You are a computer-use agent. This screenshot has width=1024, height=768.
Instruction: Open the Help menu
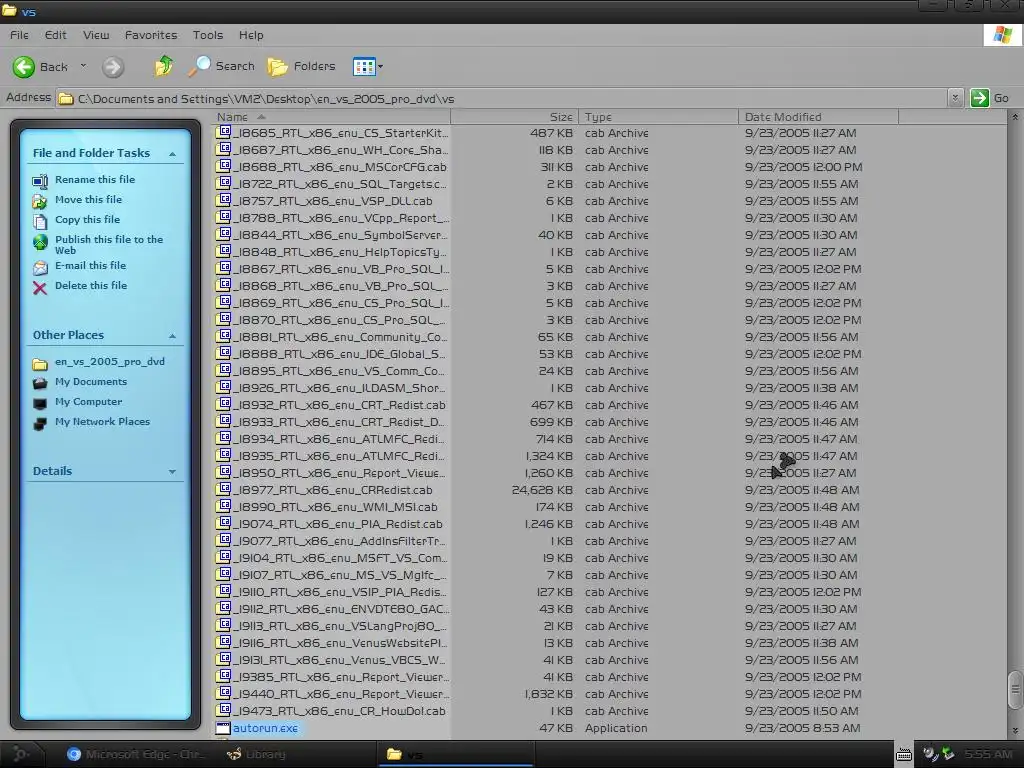point(251,35)
